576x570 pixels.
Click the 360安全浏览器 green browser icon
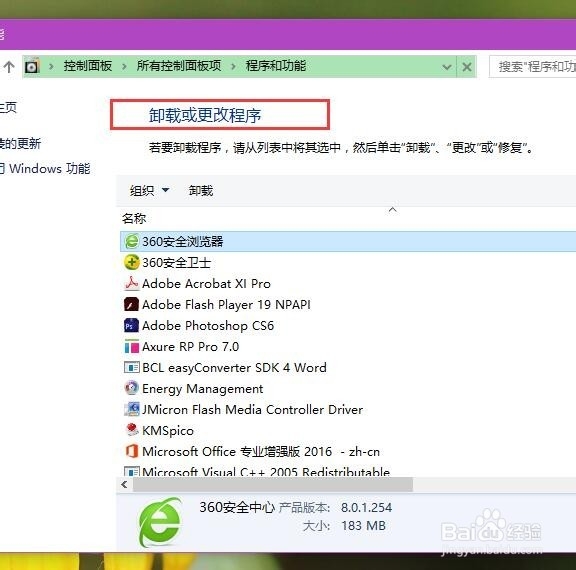tap(132, 241)
